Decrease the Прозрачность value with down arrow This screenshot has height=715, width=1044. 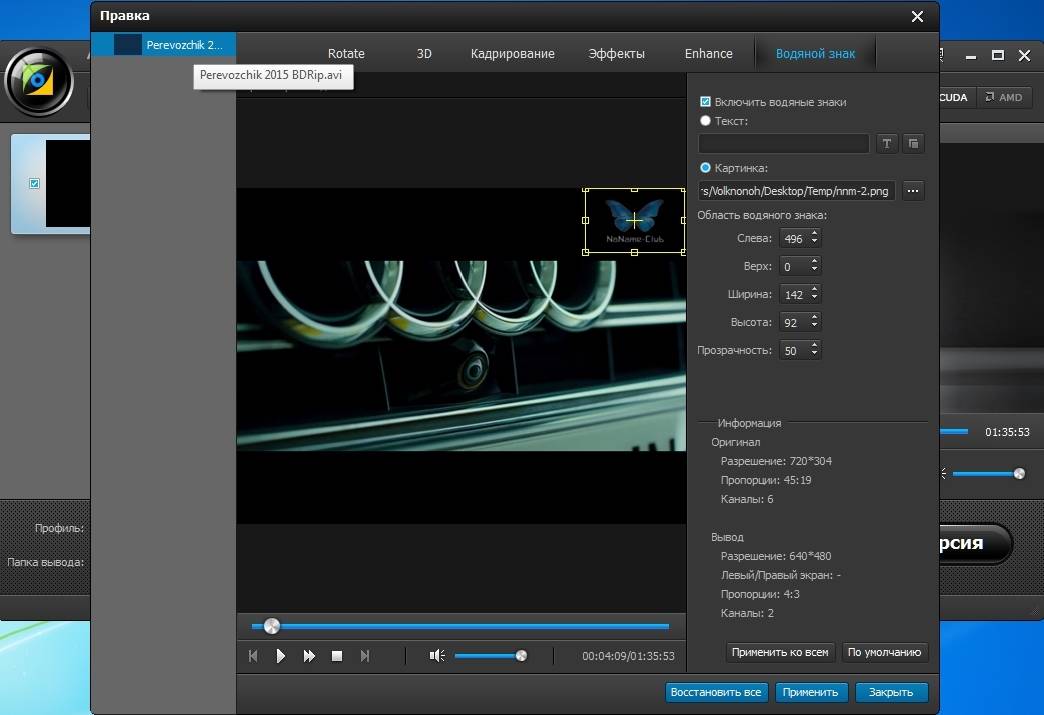pos(814,354)
